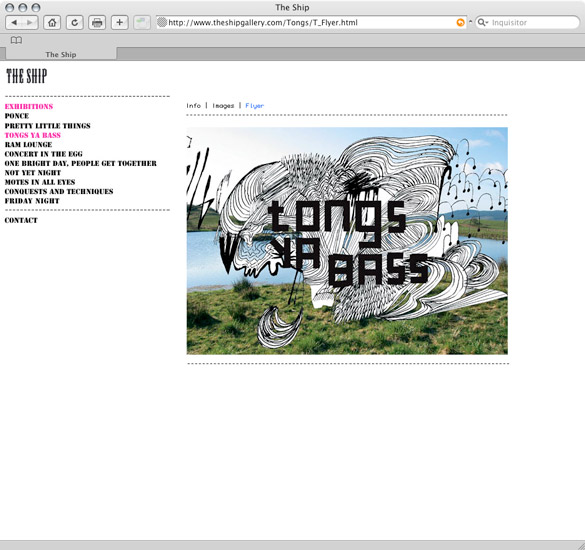Image resolution: width=585 pixels, height=550 pixels.
Task: Open Pretty Little Things exhibition
Action: click(x=47, y=126)
